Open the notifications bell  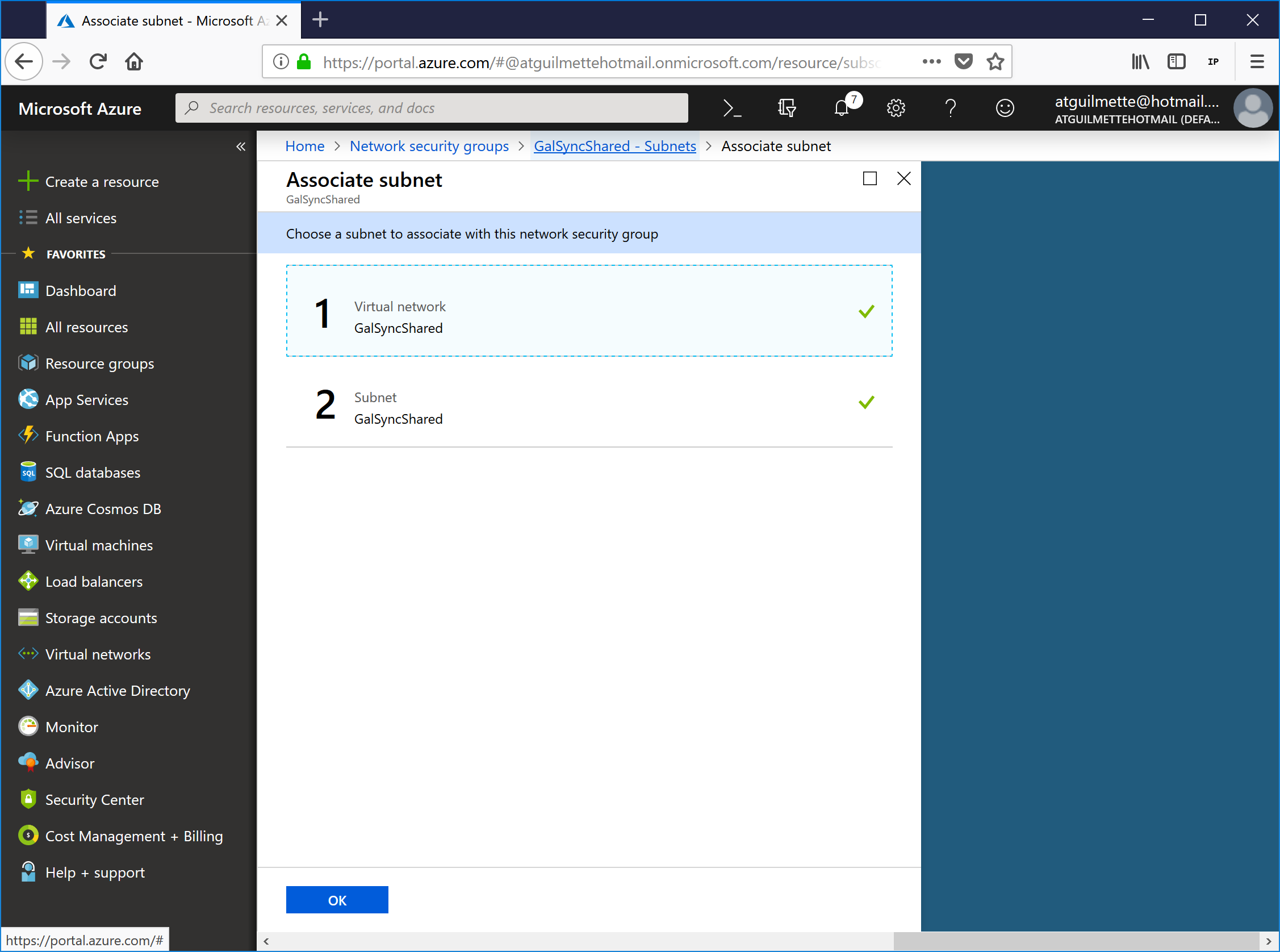(x=842, y=108)
